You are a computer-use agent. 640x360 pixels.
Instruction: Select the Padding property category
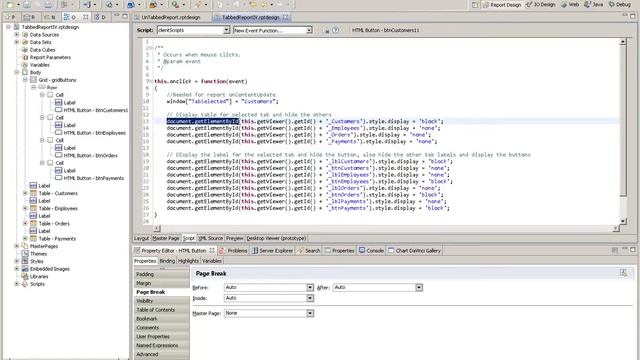tap(162, 274)
